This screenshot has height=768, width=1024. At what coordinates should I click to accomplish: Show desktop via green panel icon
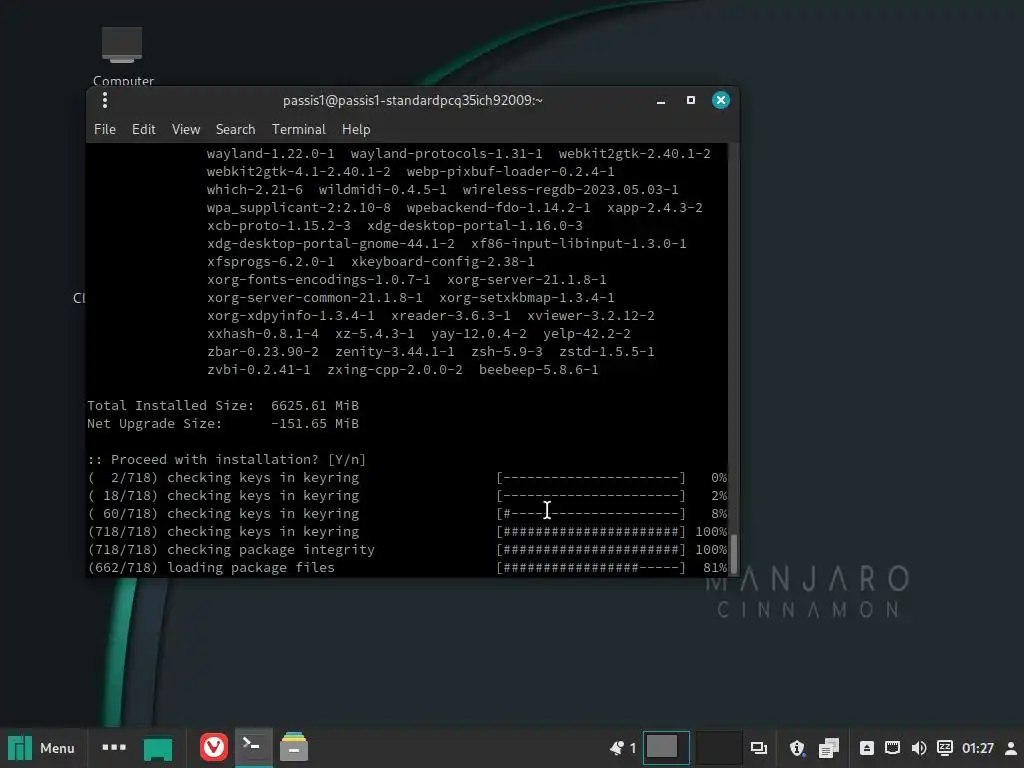158,748
